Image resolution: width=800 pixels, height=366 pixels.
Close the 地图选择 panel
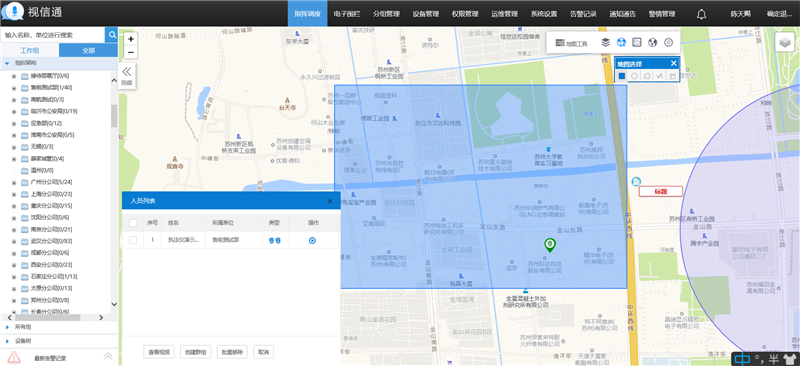673,63
